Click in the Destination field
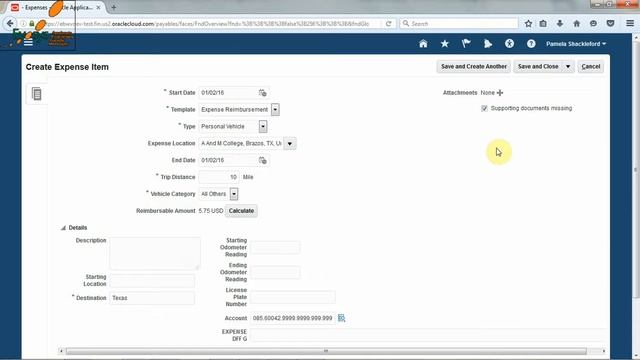 coord(152,298)
